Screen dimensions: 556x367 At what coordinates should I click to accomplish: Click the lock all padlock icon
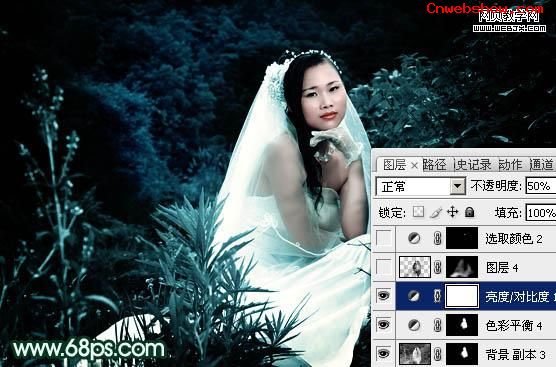469,212
